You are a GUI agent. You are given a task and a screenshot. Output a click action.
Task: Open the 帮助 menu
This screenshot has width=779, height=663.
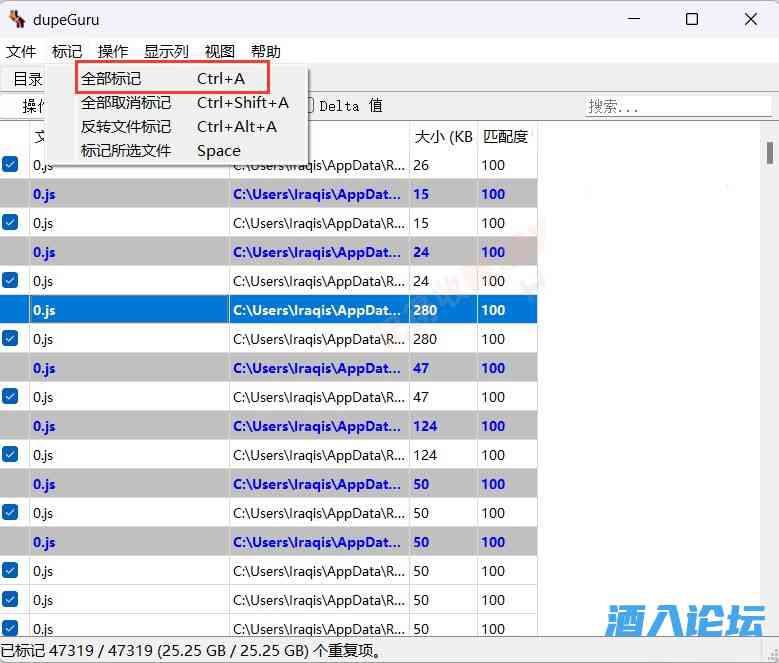266,51
